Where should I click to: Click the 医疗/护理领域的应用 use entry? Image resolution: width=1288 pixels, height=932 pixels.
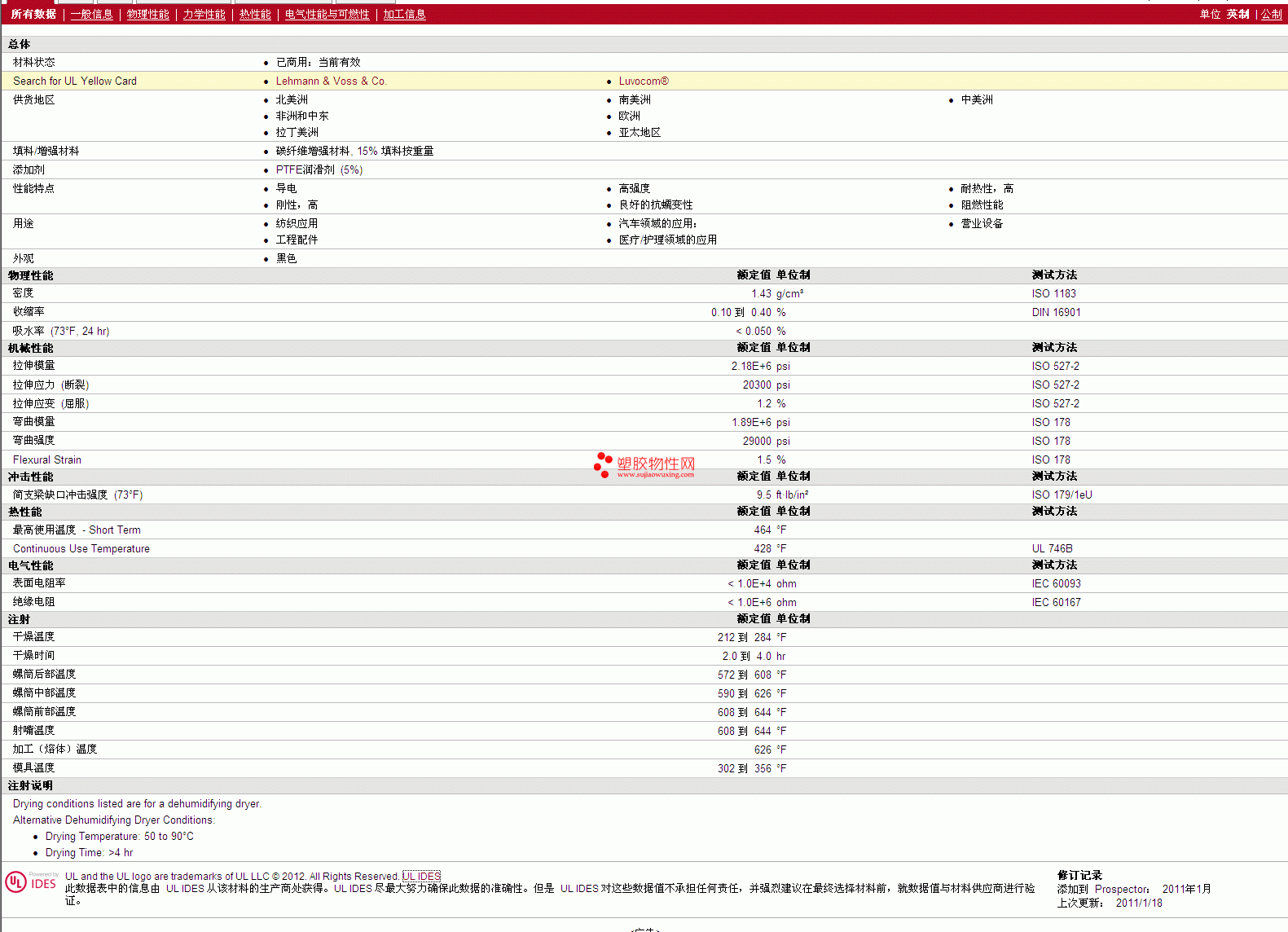pyautogui.click(x=667, y=240)
